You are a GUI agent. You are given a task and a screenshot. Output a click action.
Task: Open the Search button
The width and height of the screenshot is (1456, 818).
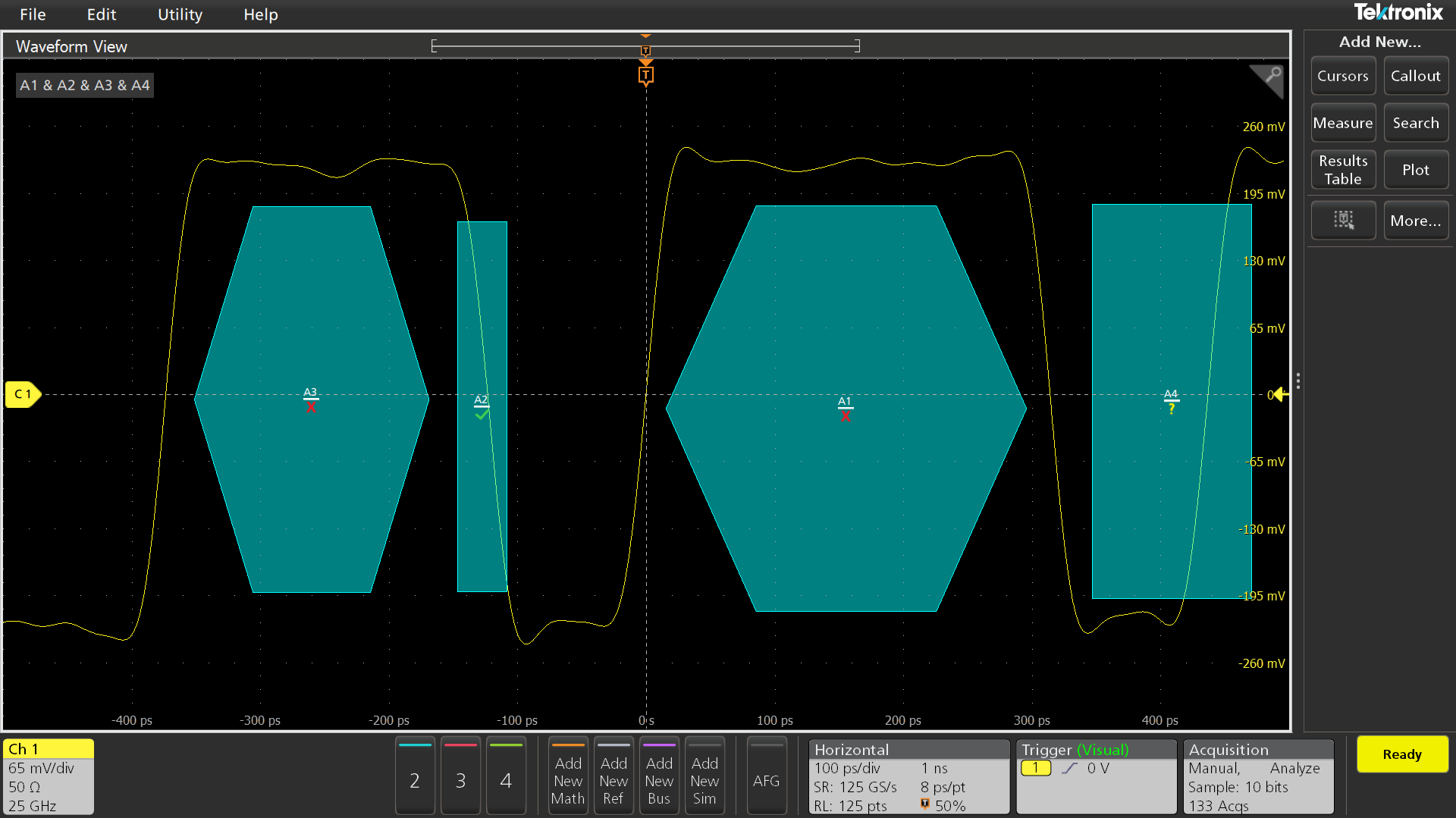(x=1415, y=123)
